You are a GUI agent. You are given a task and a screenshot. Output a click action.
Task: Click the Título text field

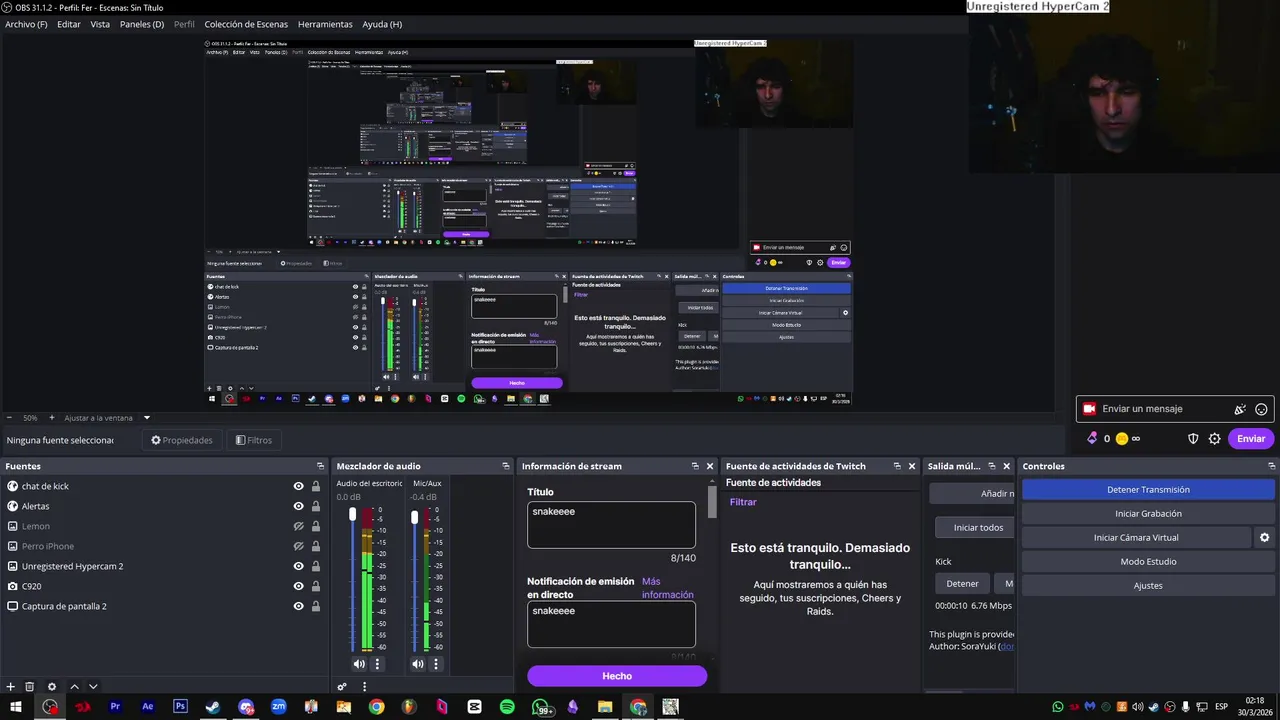tap(611, 525)
